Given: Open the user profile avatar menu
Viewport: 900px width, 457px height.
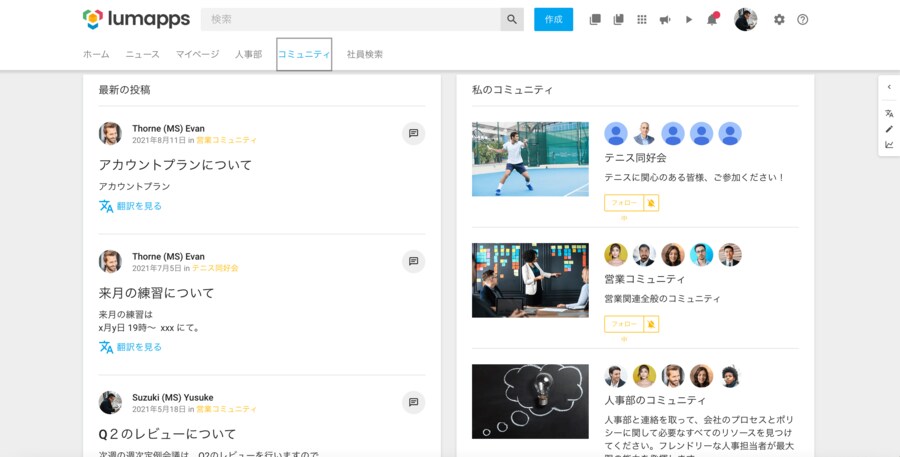Looking at the screenshot, I should point(745,19).
